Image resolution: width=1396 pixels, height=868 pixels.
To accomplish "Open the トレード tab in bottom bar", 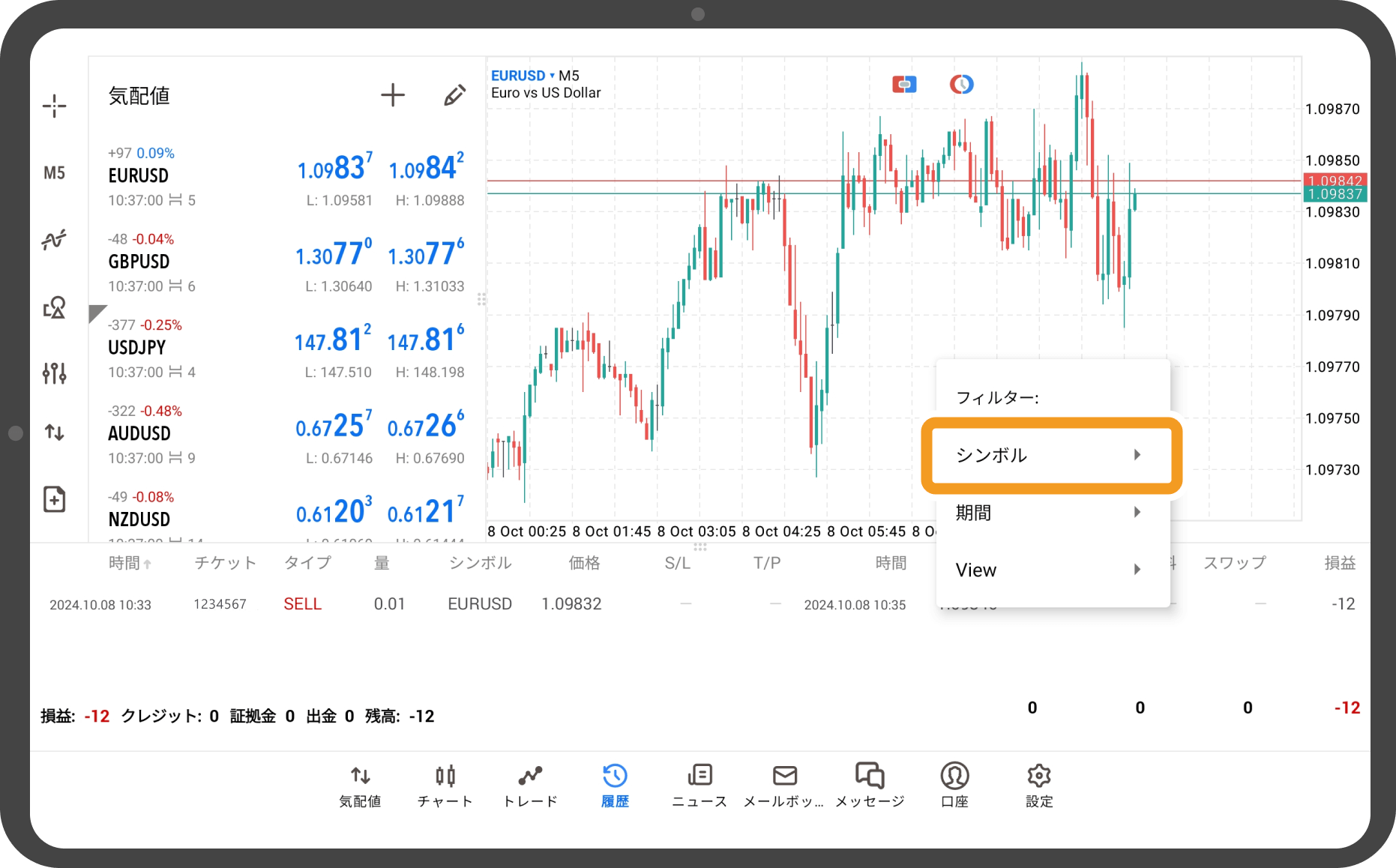I will point(530,786).
